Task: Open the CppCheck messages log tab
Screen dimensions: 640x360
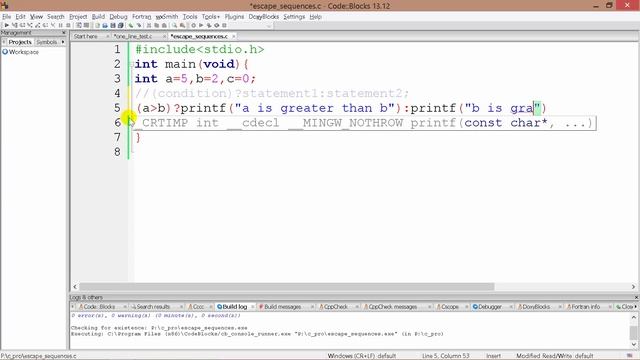Action: [393, 307]
